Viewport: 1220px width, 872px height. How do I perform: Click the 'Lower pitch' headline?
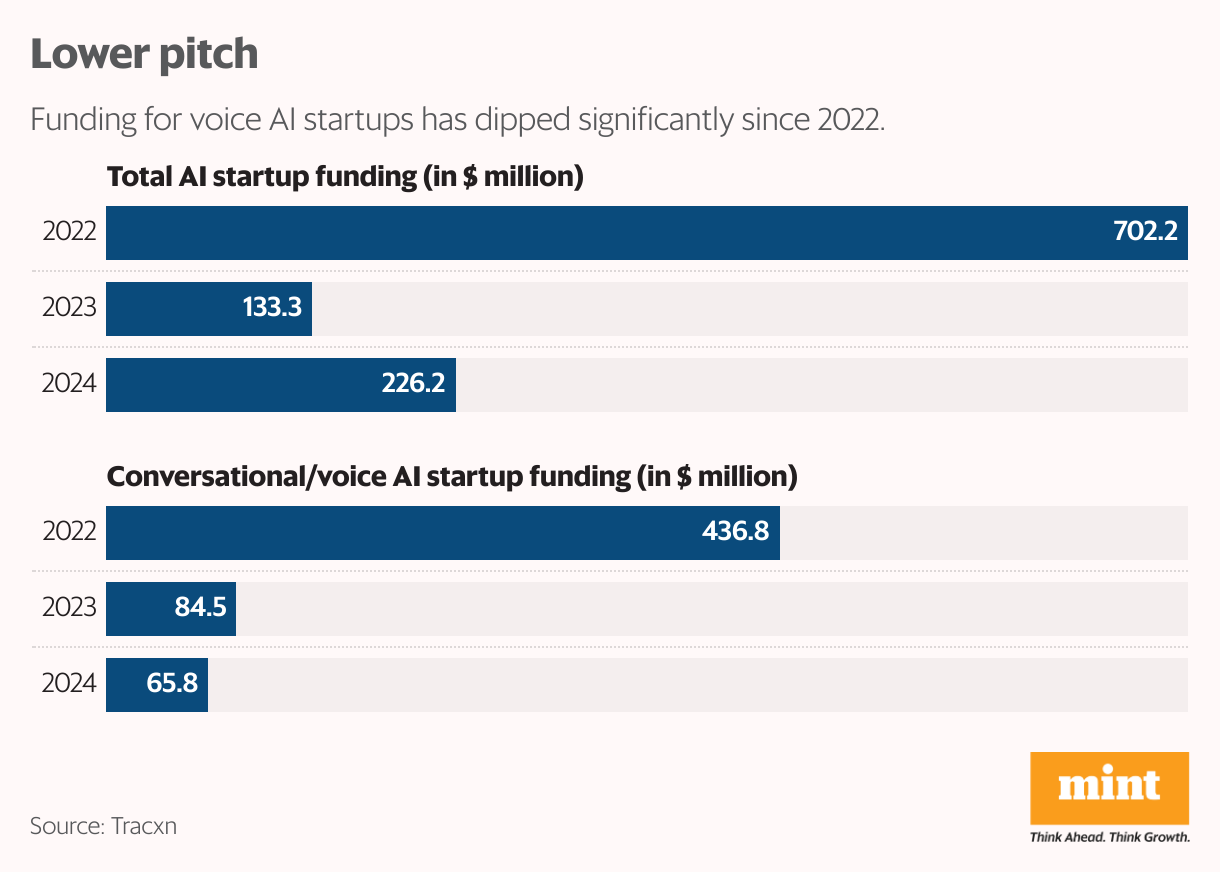(144, 54)
